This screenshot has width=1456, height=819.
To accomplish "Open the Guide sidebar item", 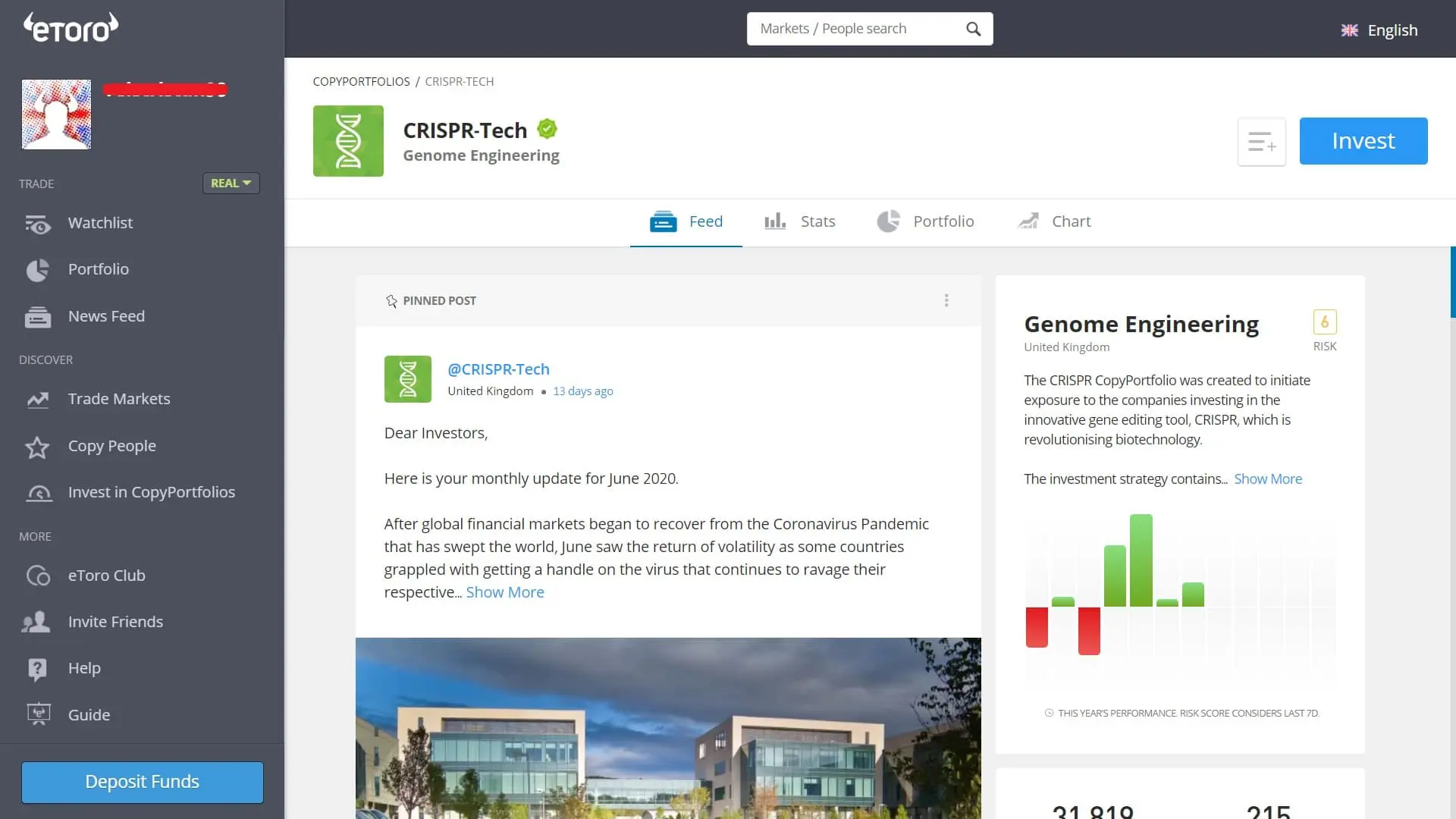I will [89, 715].
